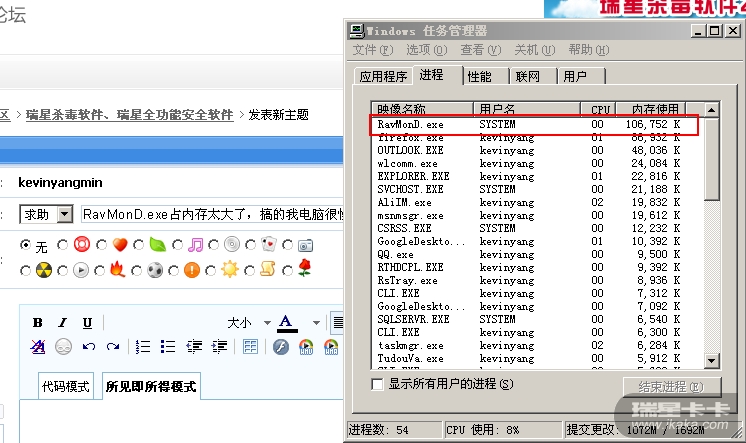Click the yellow sun topic icon
Image resolution: width=746 pixels, height=443 pixels.
(229, 270)
